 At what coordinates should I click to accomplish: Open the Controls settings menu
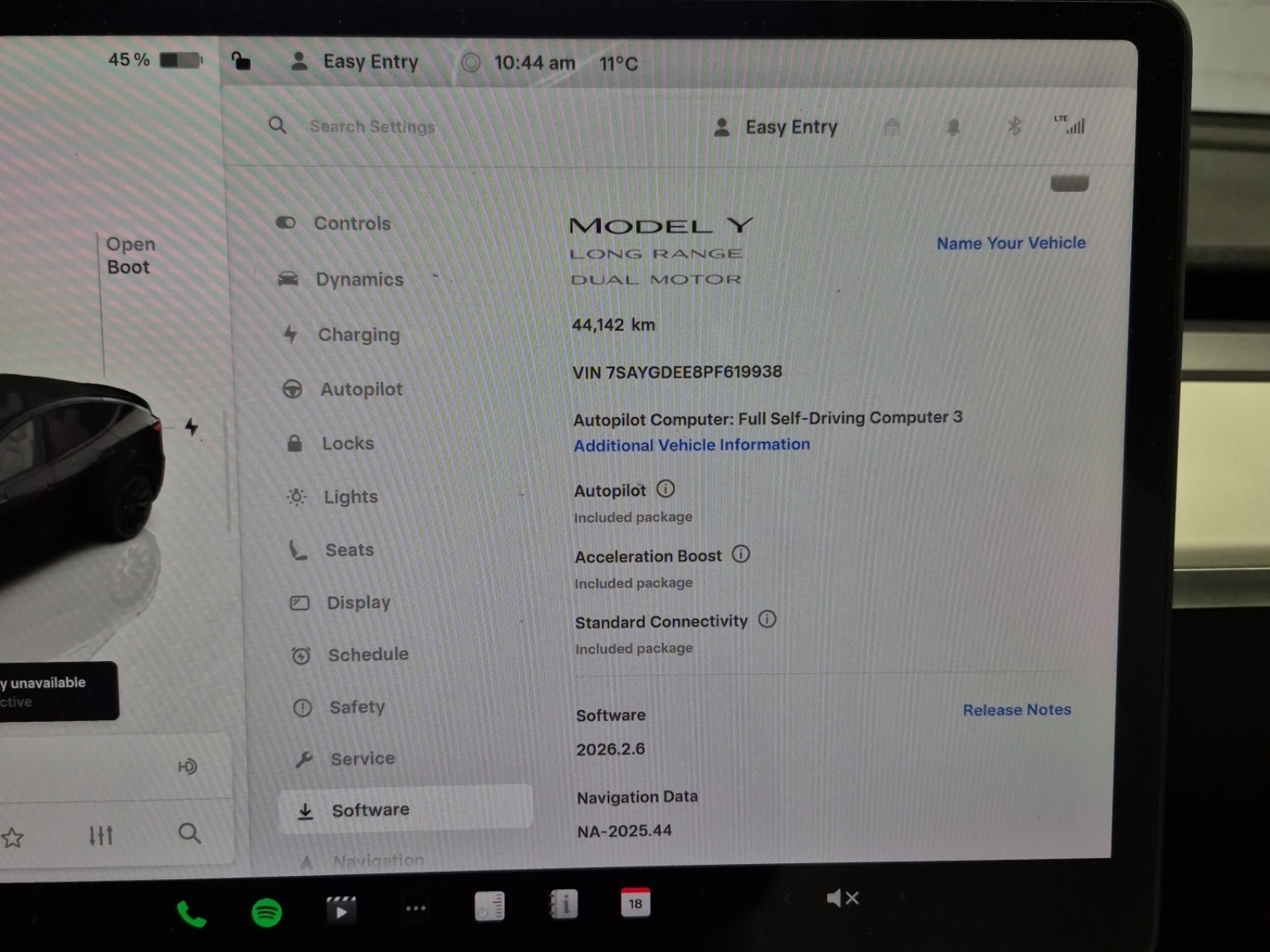pos(352,224)
